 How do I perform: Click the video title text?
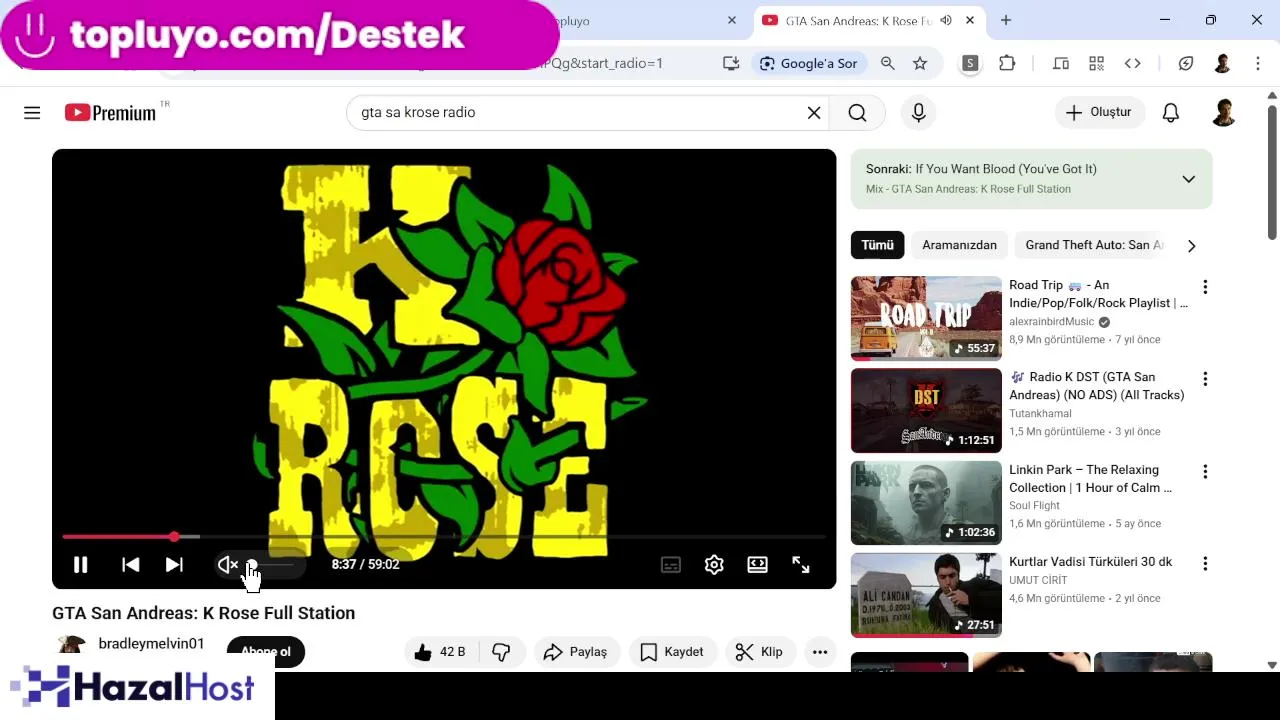204,613
